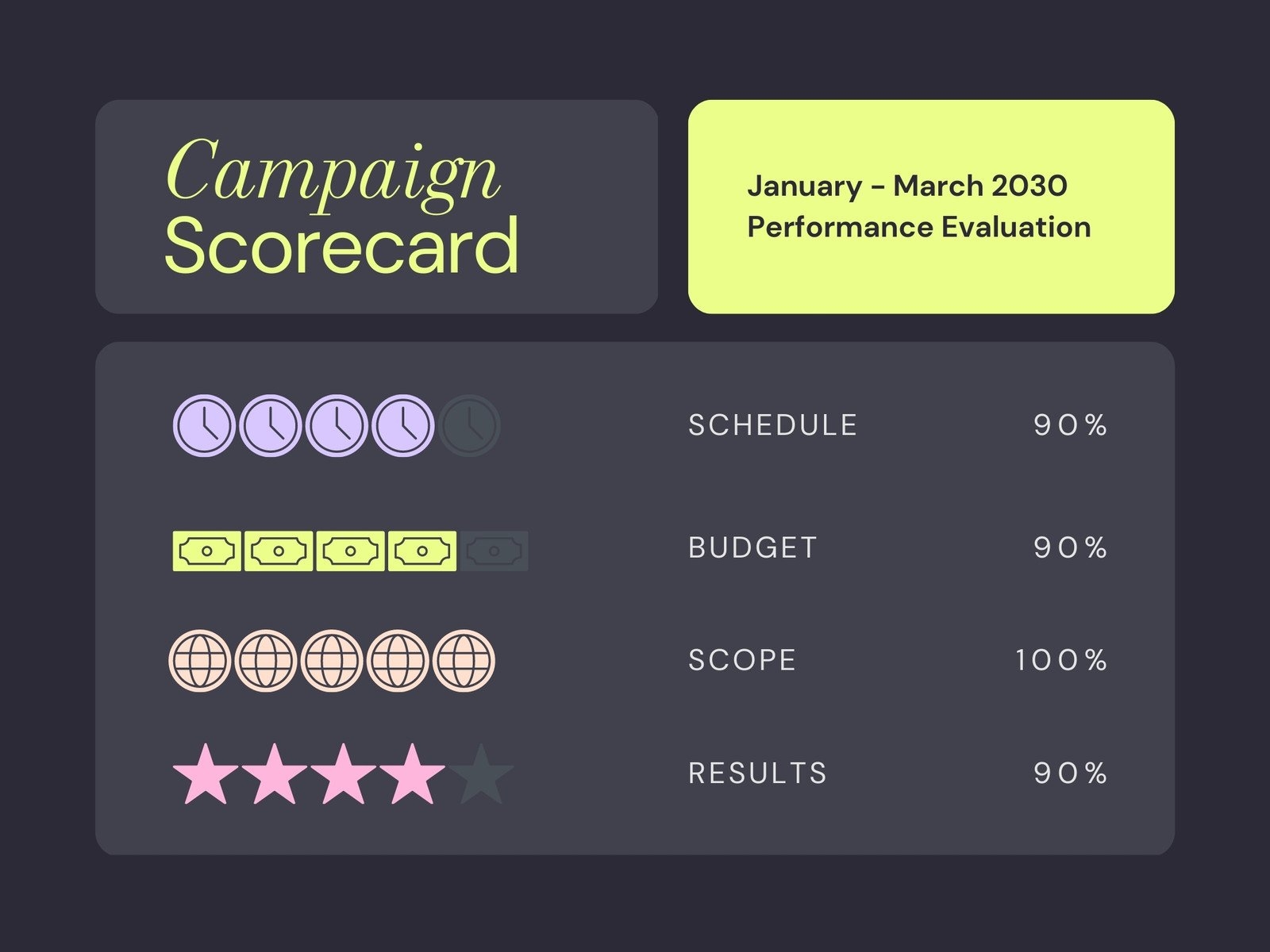The height and width of the screenshot is (952, 1270).
Task: Click the third peach globe icon
Action: [x=333, y=661]
